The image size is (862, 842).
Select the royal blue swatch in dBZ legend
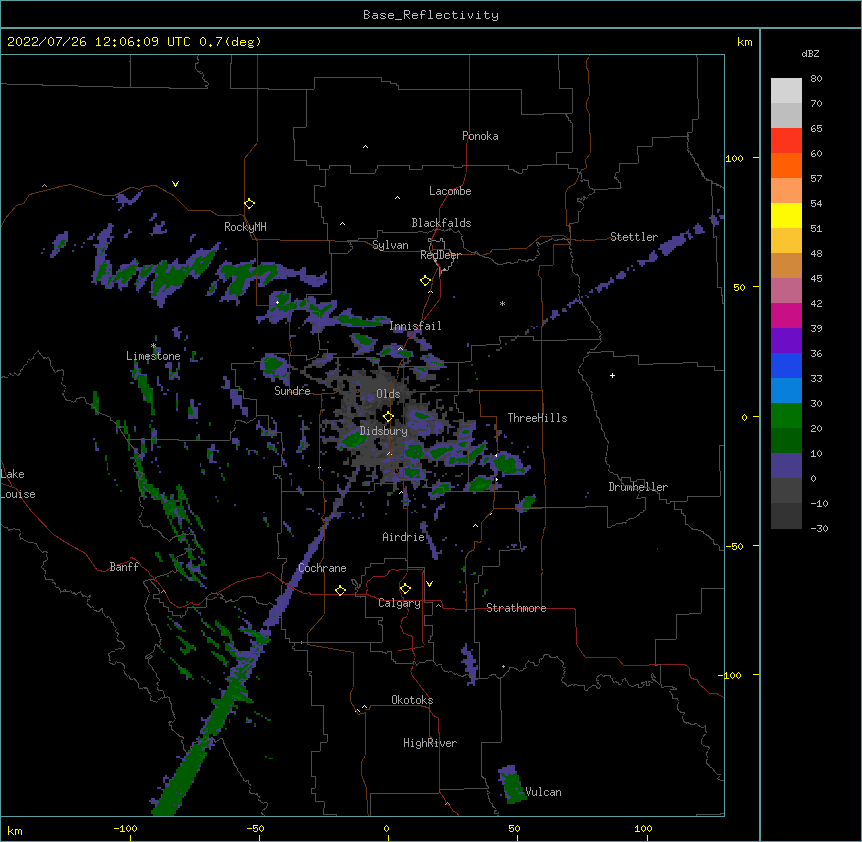click(x=786, y=366)
